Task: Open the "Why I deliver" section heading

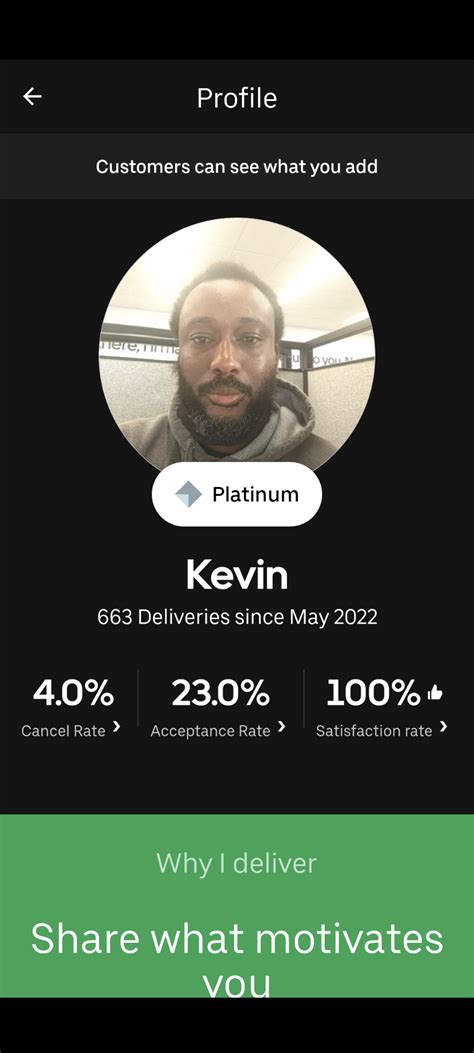Action: pos(236,864)
